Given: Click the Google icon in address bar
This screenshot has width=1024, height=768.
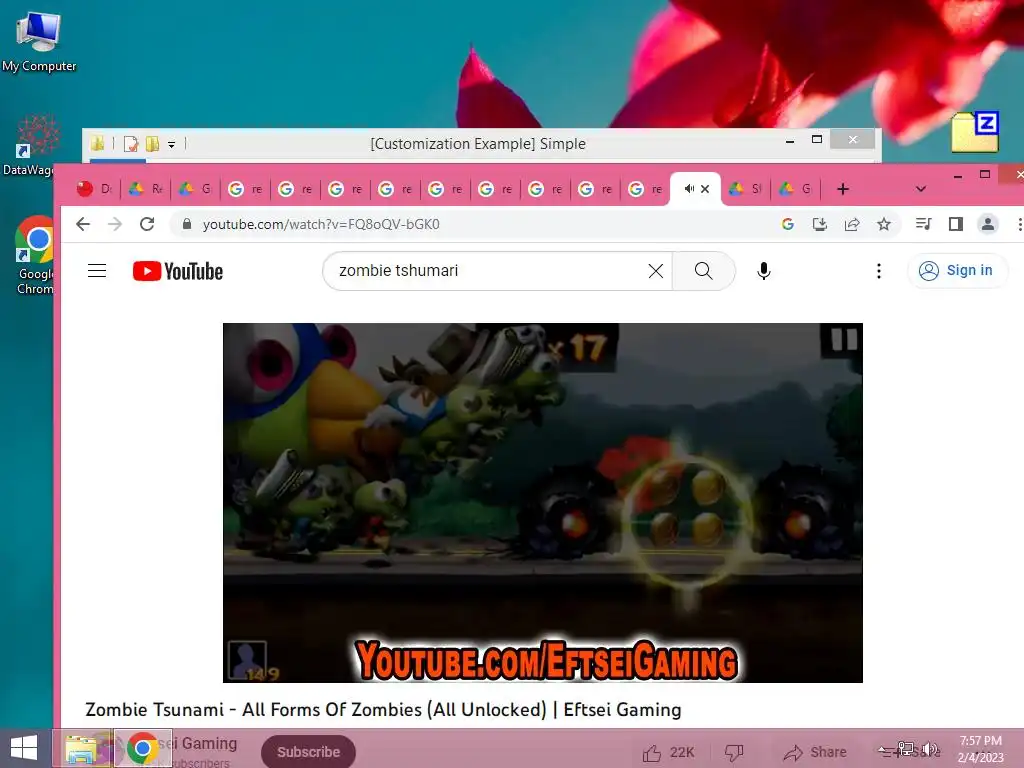Looking at the screenshot, I should pos(788,225).
